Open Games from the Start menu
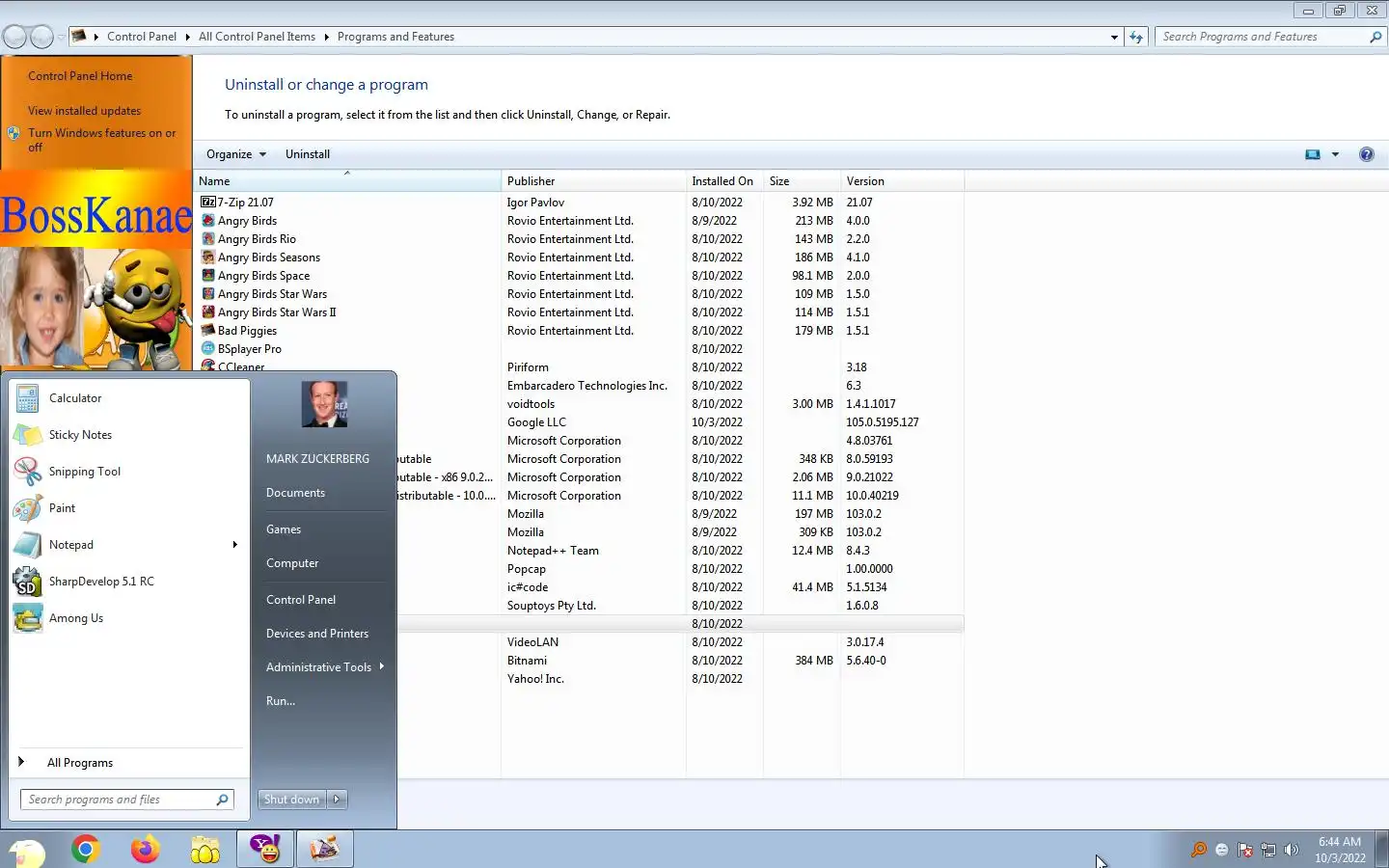The height and width of the screenshot is (868, 1389). 284,529
